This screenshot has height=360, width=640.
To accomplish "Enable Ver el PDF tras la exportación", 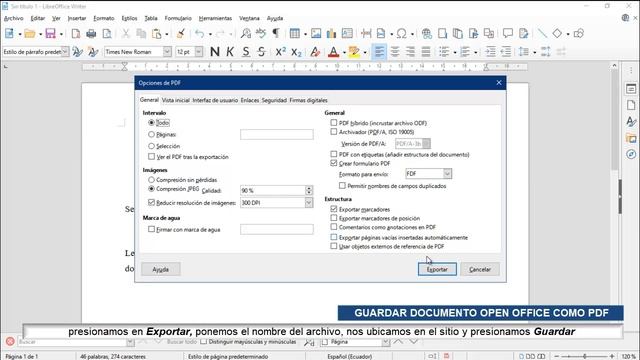I will pyautogui.click(x=151, y=156).
